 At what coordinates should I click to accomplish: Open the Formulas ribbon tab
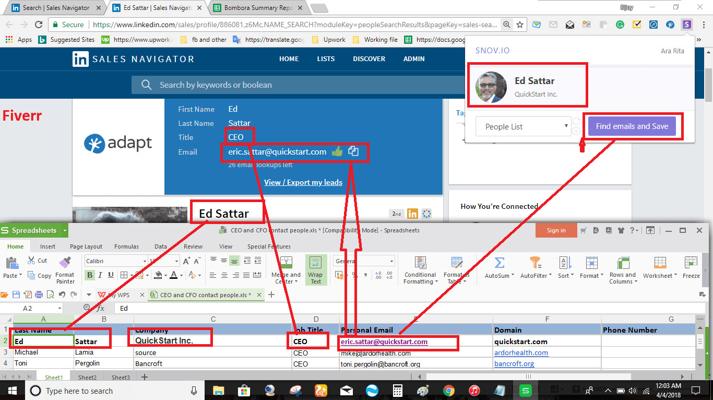[x=126, y=246]
